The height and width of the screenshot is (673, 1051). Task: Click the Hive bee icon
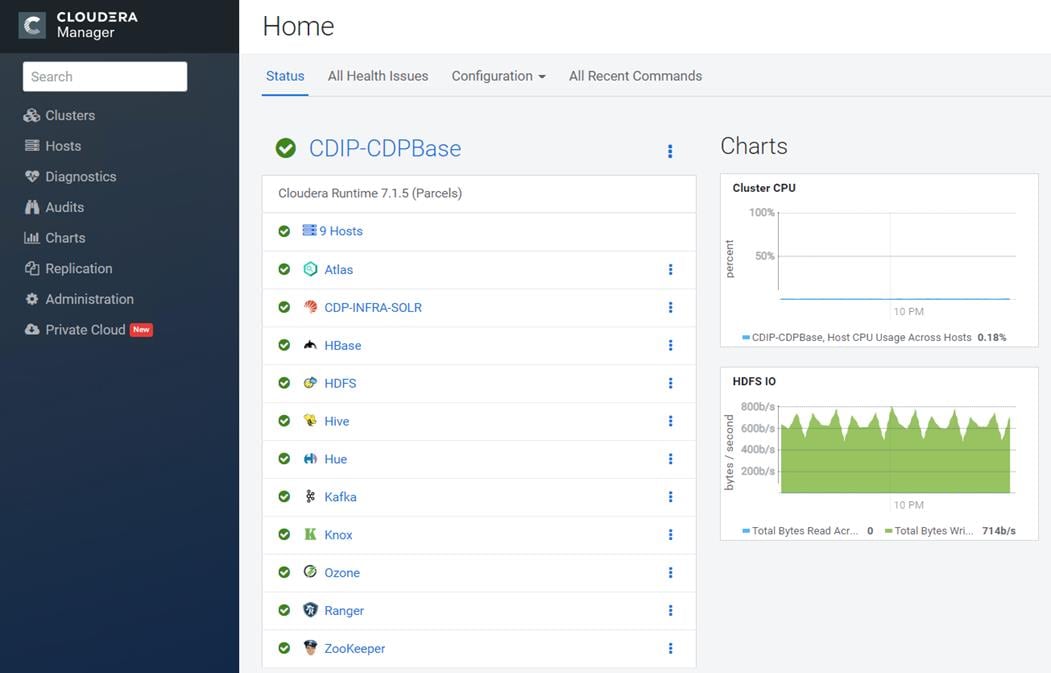tap(310, 420)
